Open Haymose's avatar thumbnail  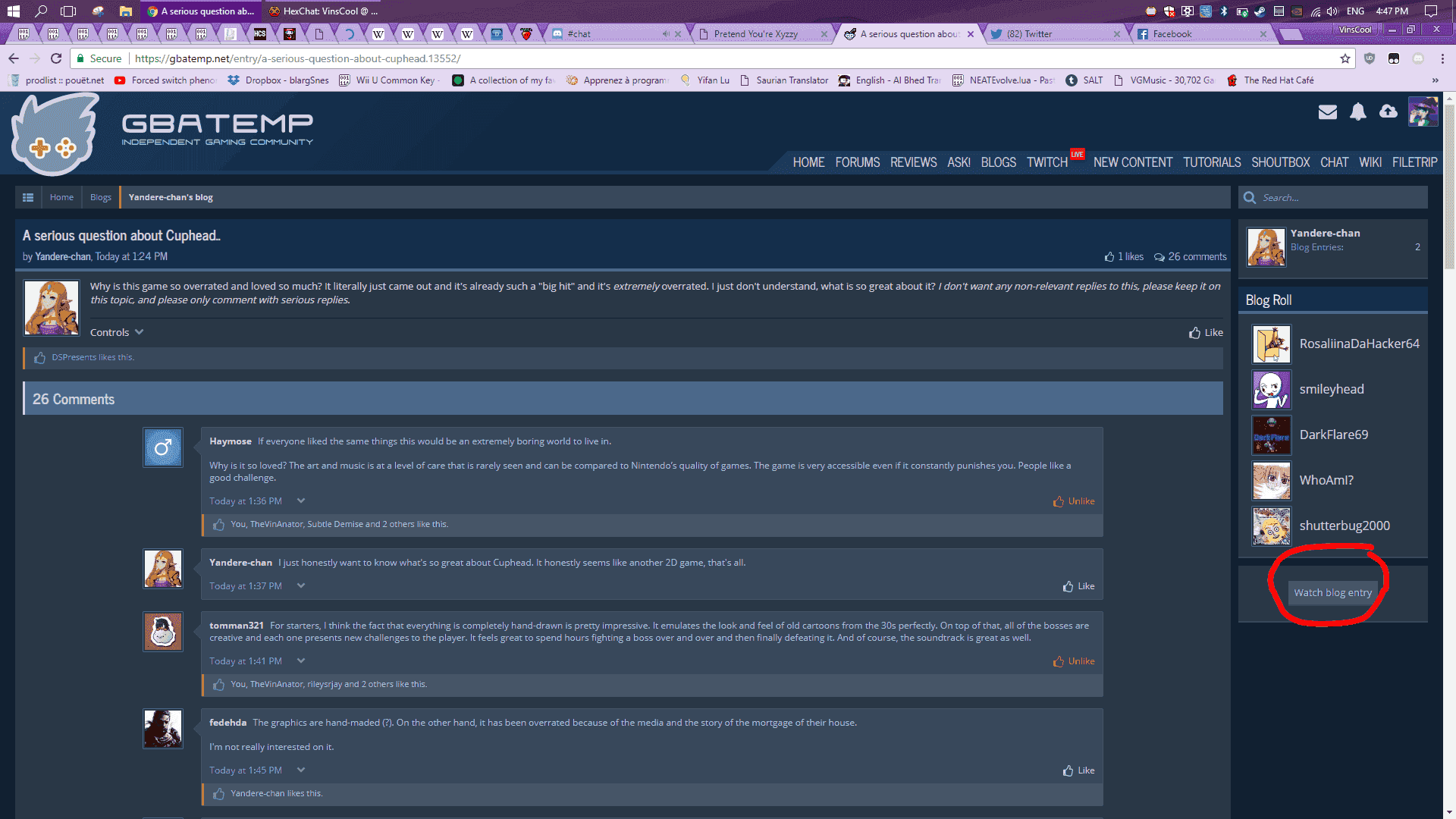click(163, 447)
